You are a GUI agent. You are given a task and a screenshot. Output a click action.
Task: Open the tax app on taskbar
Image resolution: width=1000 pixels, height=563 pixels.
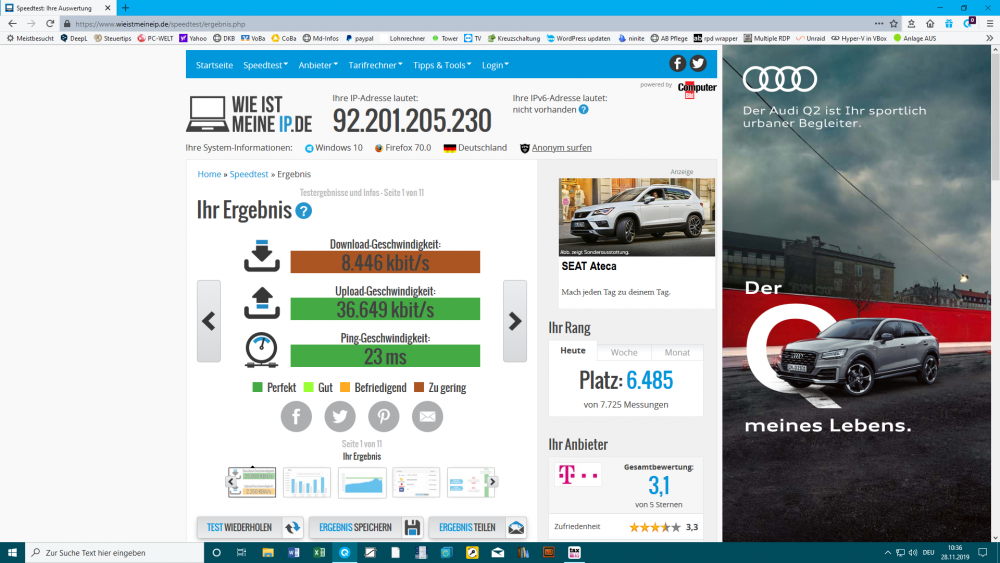point(574,552)
